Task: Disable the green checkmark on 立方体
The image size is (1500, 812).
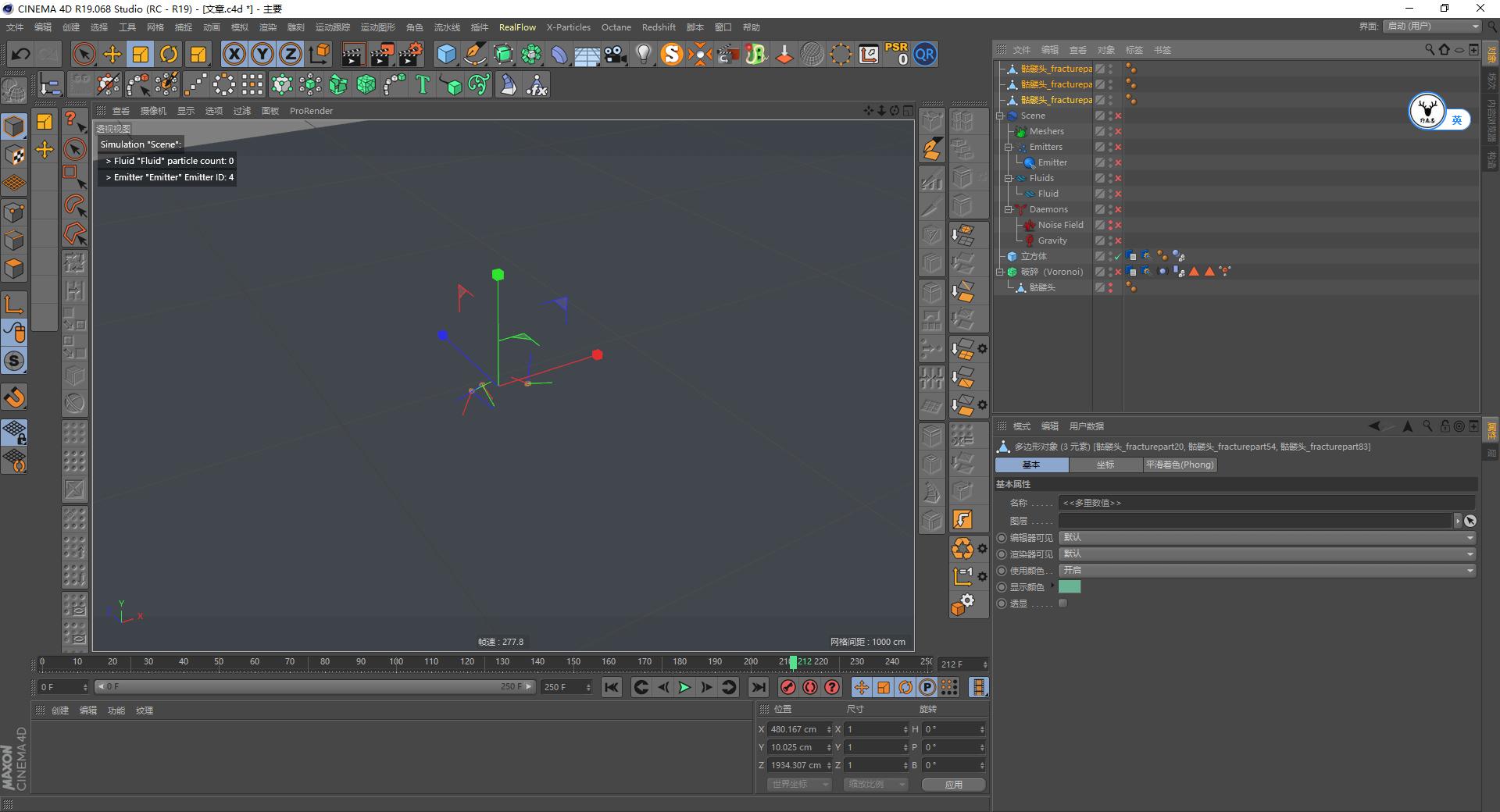Action: click(x=1118, y=256)
